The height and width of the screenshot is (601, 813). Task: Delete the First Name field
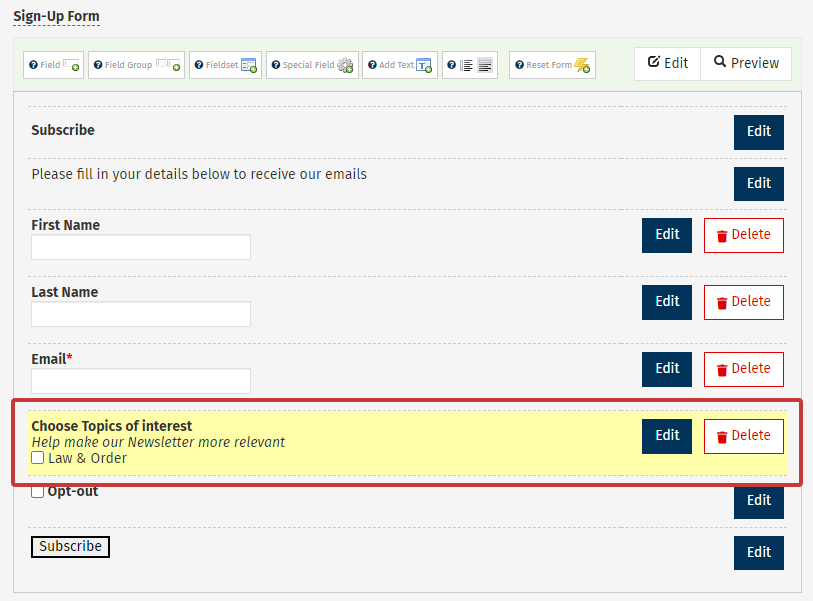[743, 235]
